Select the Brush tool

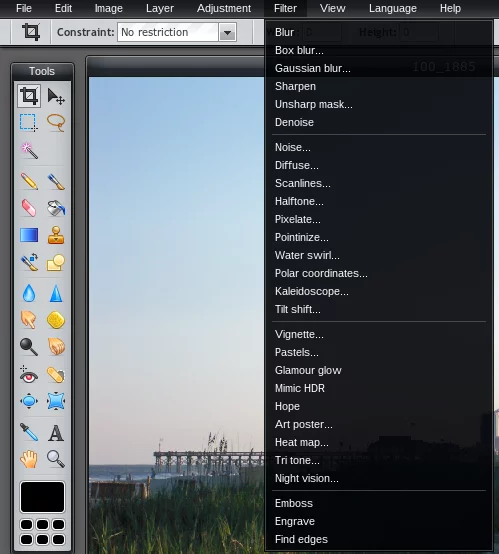coord(56,181)
